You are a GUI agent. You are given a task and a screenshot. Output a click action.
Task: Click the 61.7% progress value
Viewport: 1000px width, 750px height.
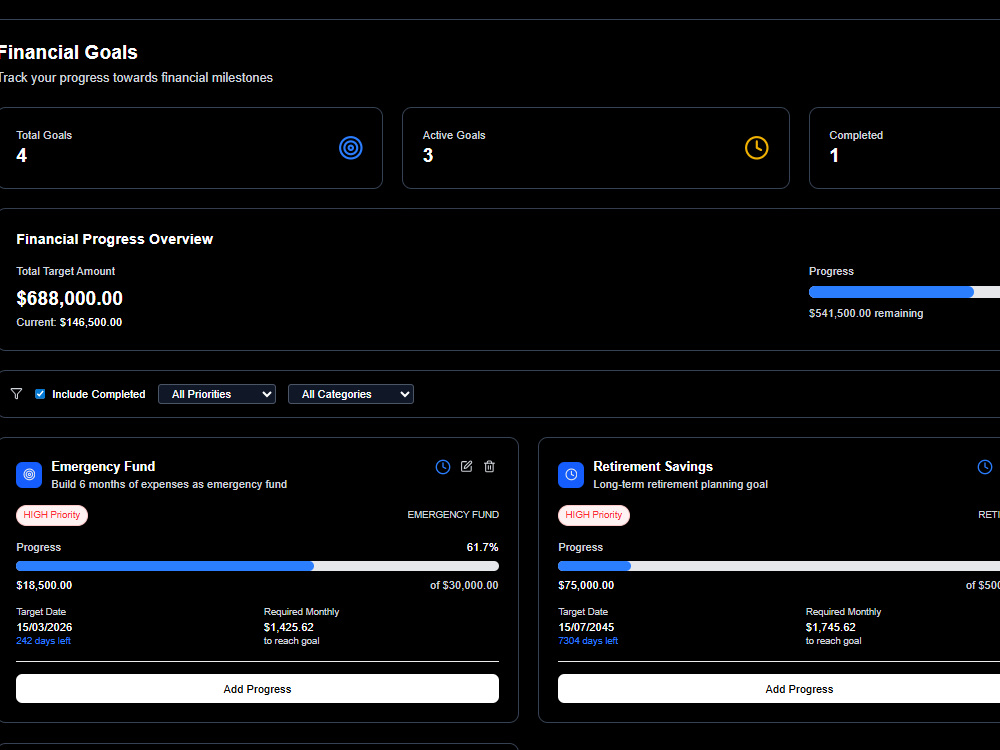482,547
